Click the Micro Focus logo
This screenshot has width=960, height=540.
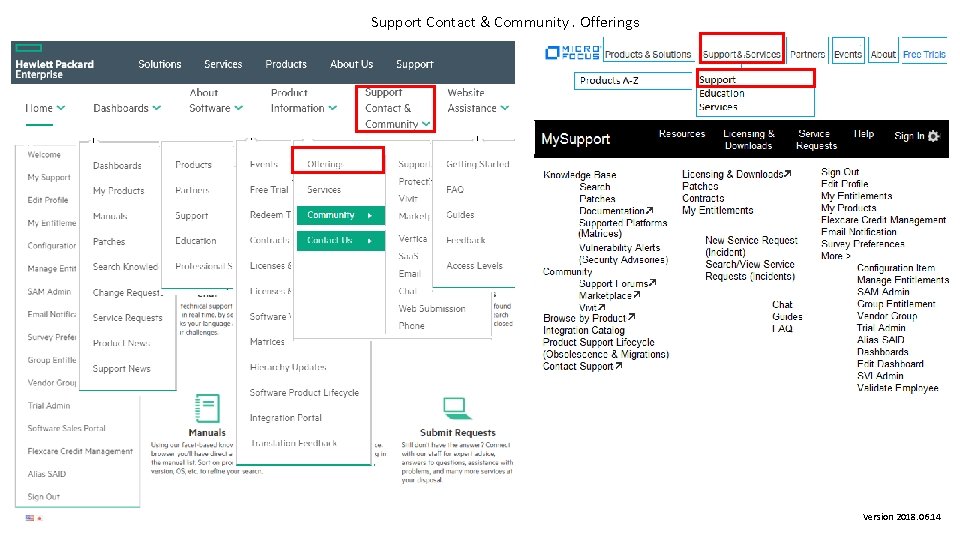click(x=572, y=53)
